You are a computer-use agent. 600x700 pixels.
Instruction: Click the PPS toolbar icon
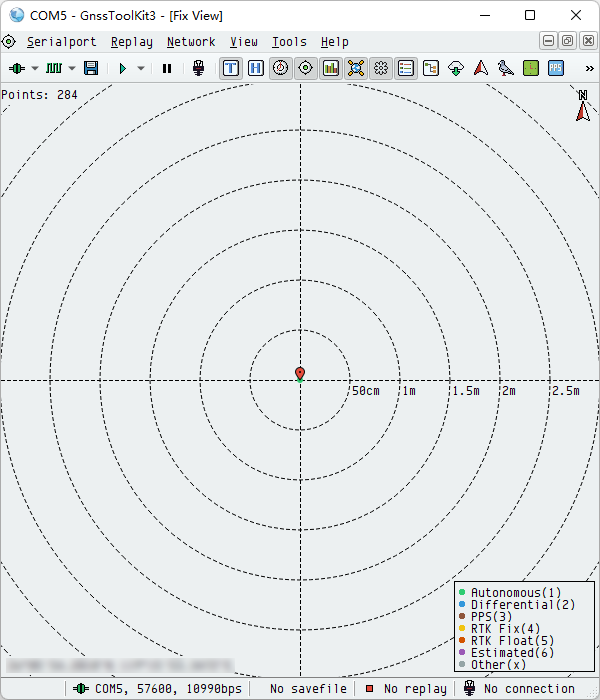556,68
